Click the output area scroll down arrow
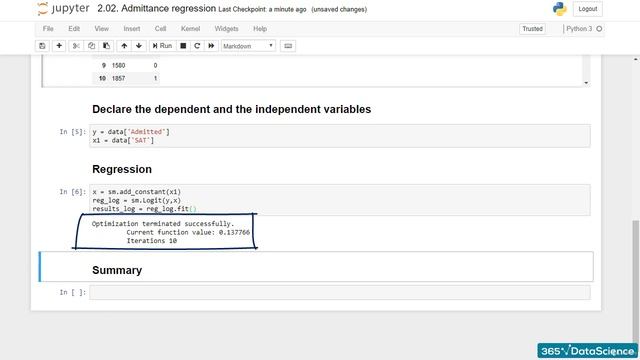This screenshot has width=640, height=360. [x=586, y=83]
